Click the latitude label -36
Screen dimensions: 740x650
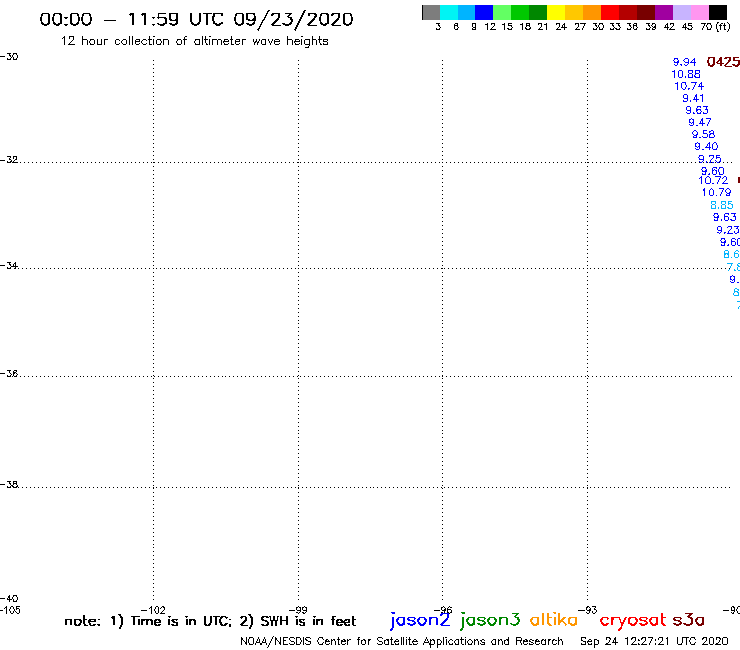click(9, 373)
